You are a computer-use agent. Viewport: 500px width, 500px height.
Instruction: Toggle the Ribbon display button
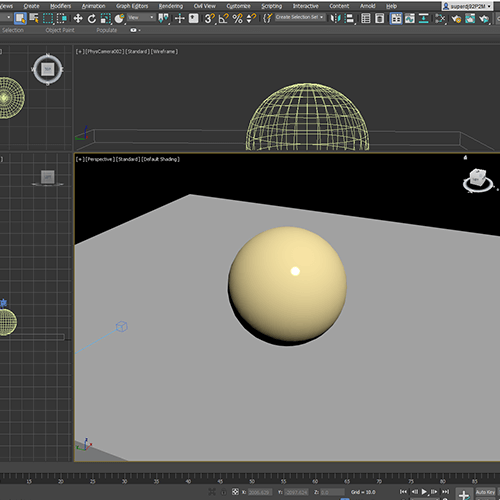click(x=396, y=18)
